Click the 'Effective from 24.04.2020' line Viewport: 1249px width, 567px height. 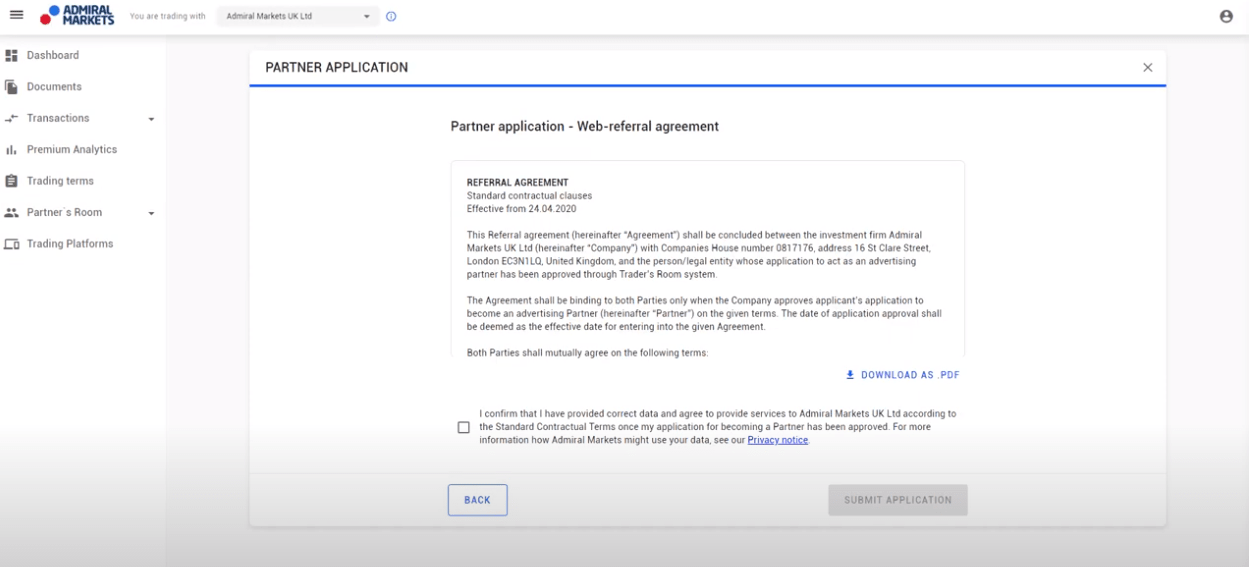tap(522, 209)
